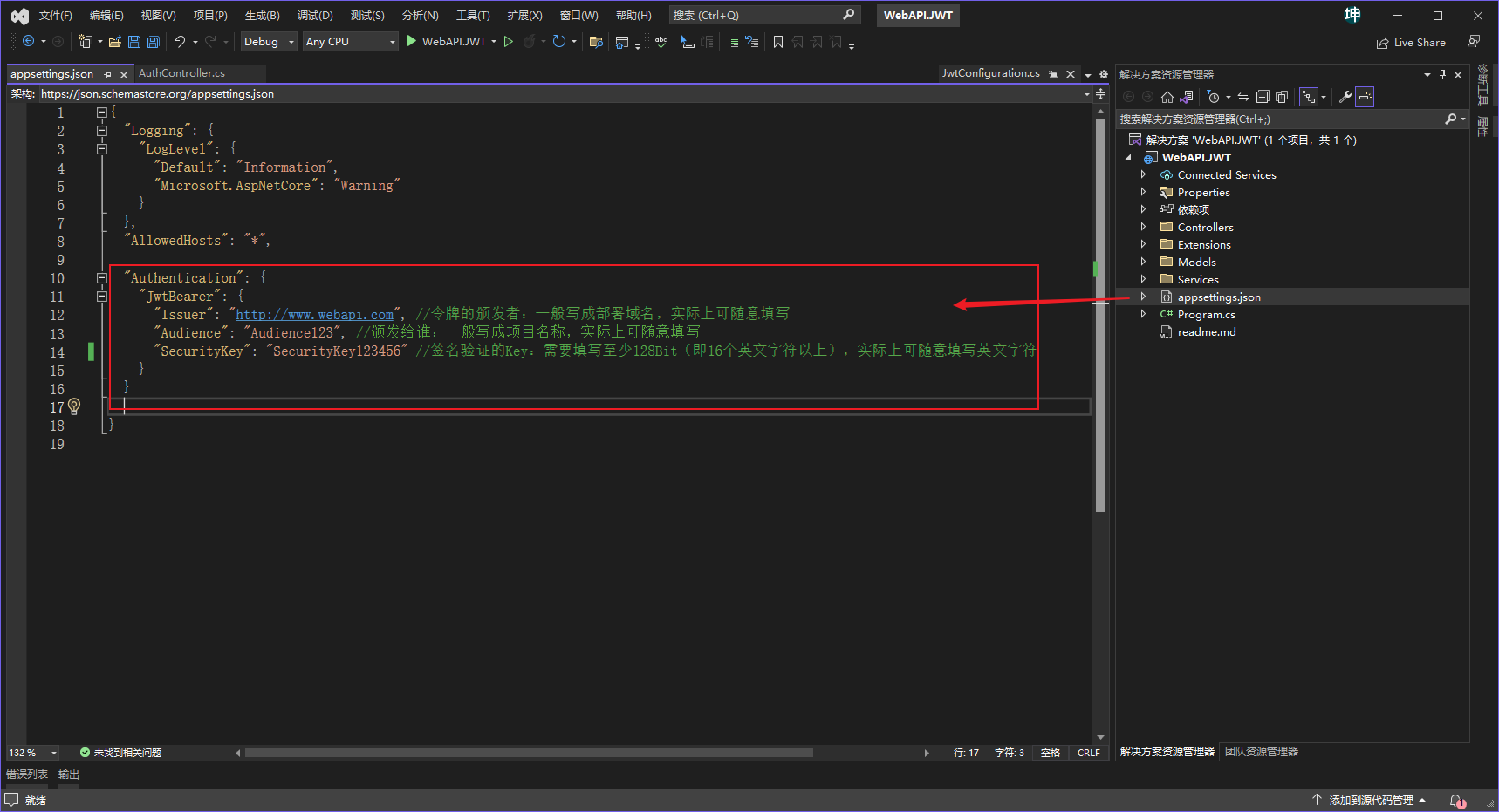Viewport: 1499px width, 812px height.
Task: Click the Undo icon in the toolbar
Action: (181, 41)
